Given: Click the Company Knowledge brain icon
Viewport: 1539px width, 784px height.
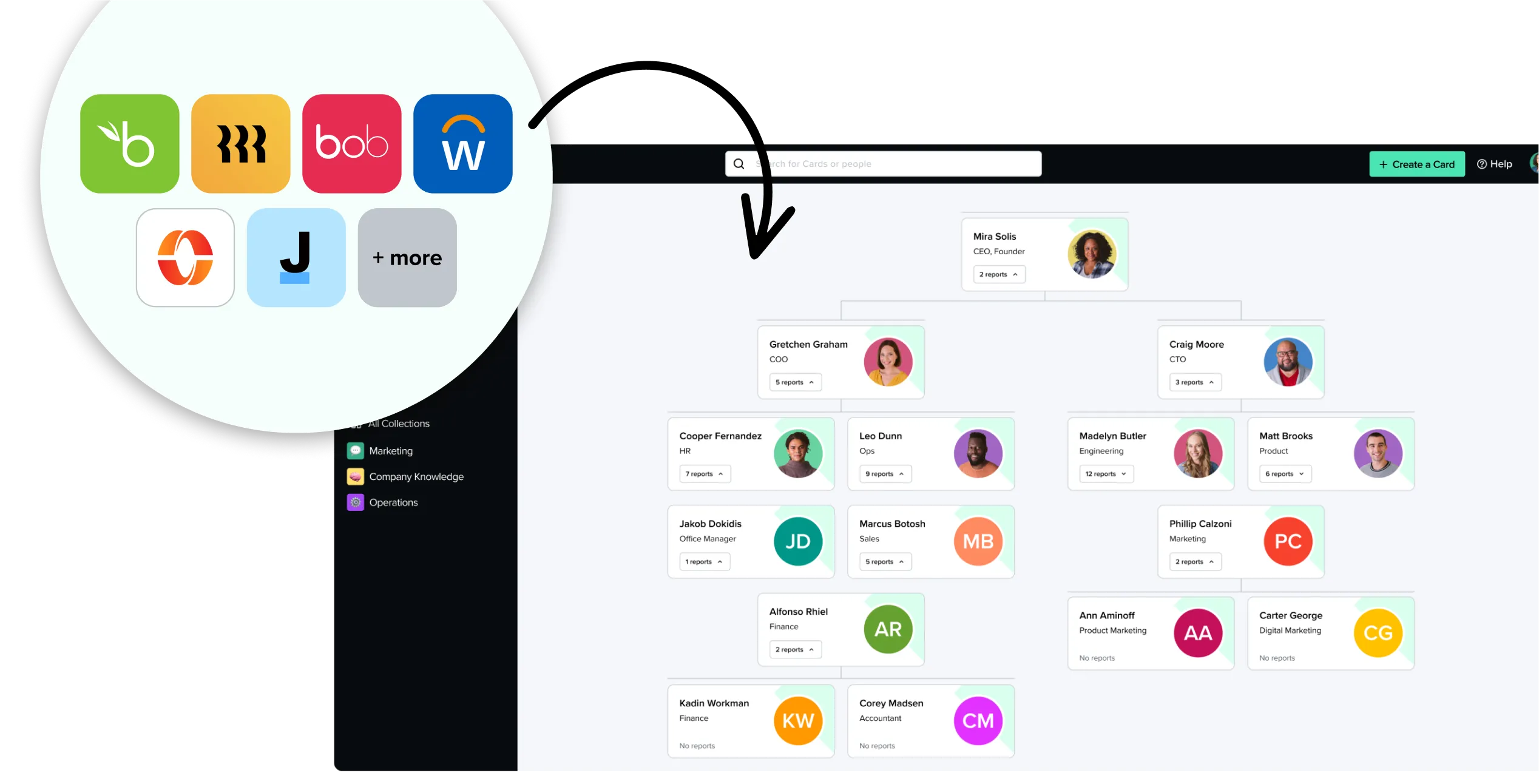Looking at the screenshot, I should (355, 476).
